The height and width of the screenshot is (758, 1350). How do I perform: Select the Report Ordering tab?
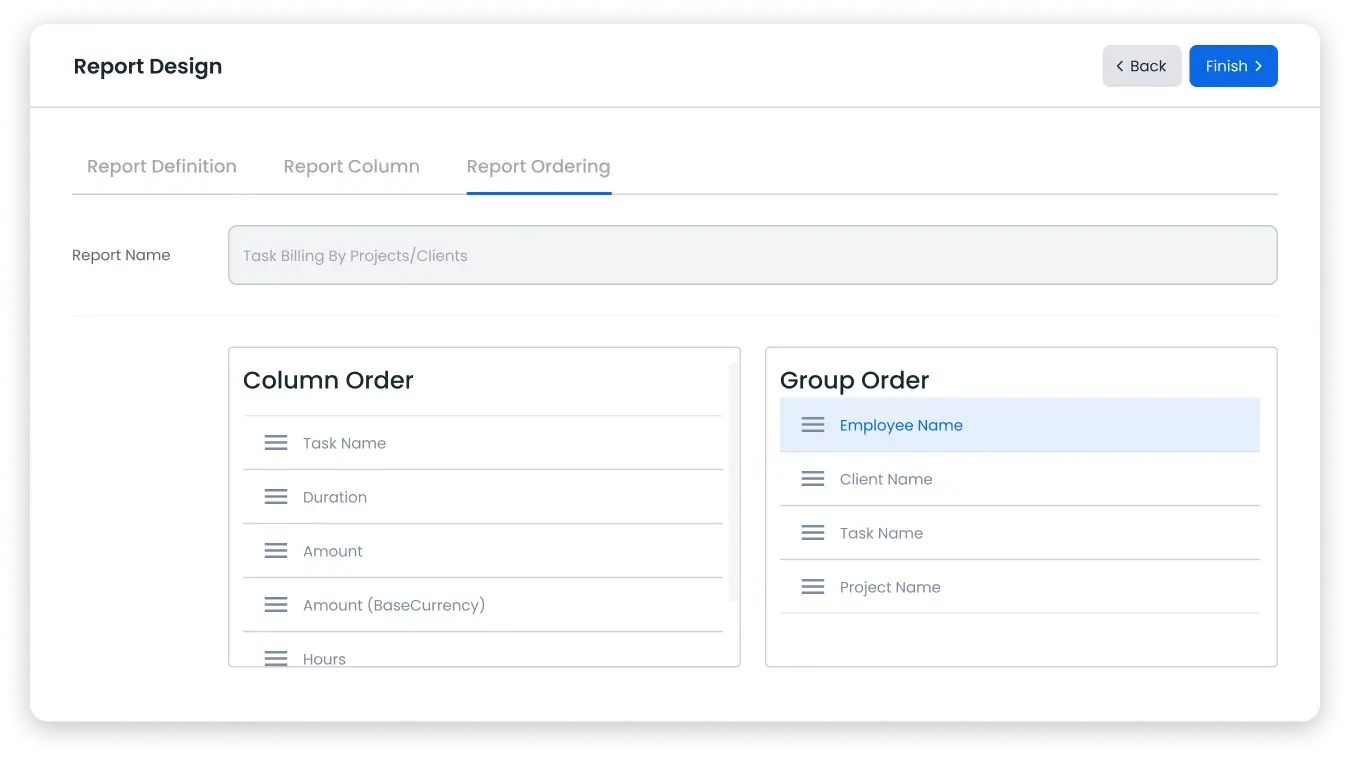click(x=538, y=167)
